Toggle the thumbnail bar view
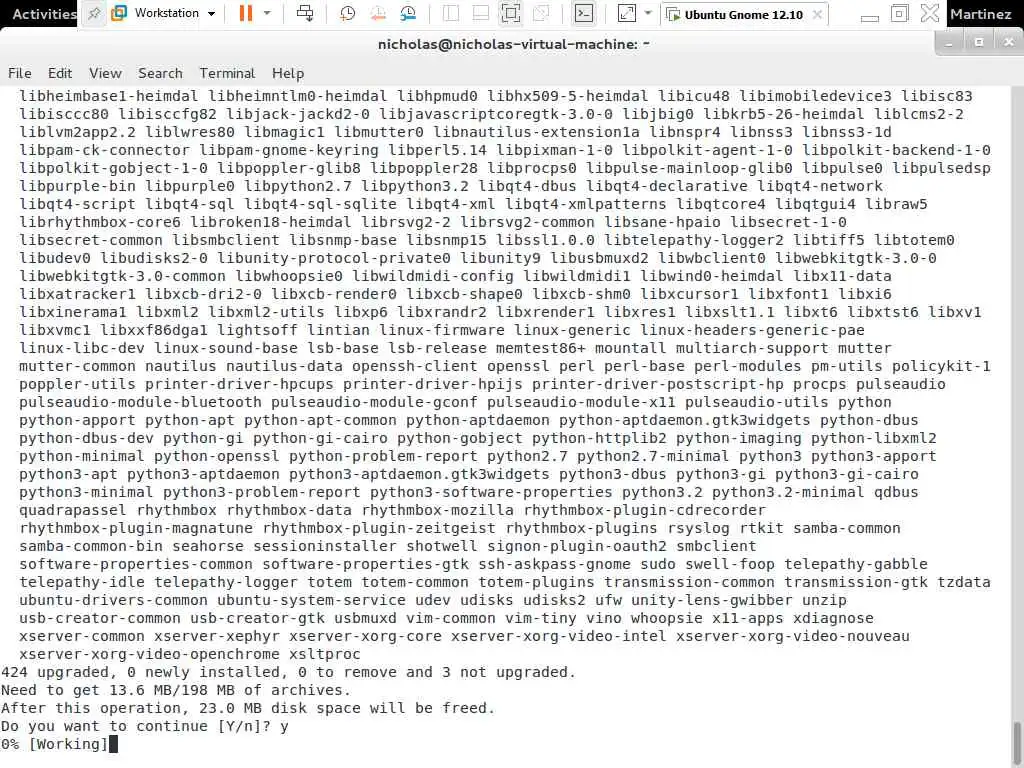The image size is (1024, 768). (x=481, y=13)
